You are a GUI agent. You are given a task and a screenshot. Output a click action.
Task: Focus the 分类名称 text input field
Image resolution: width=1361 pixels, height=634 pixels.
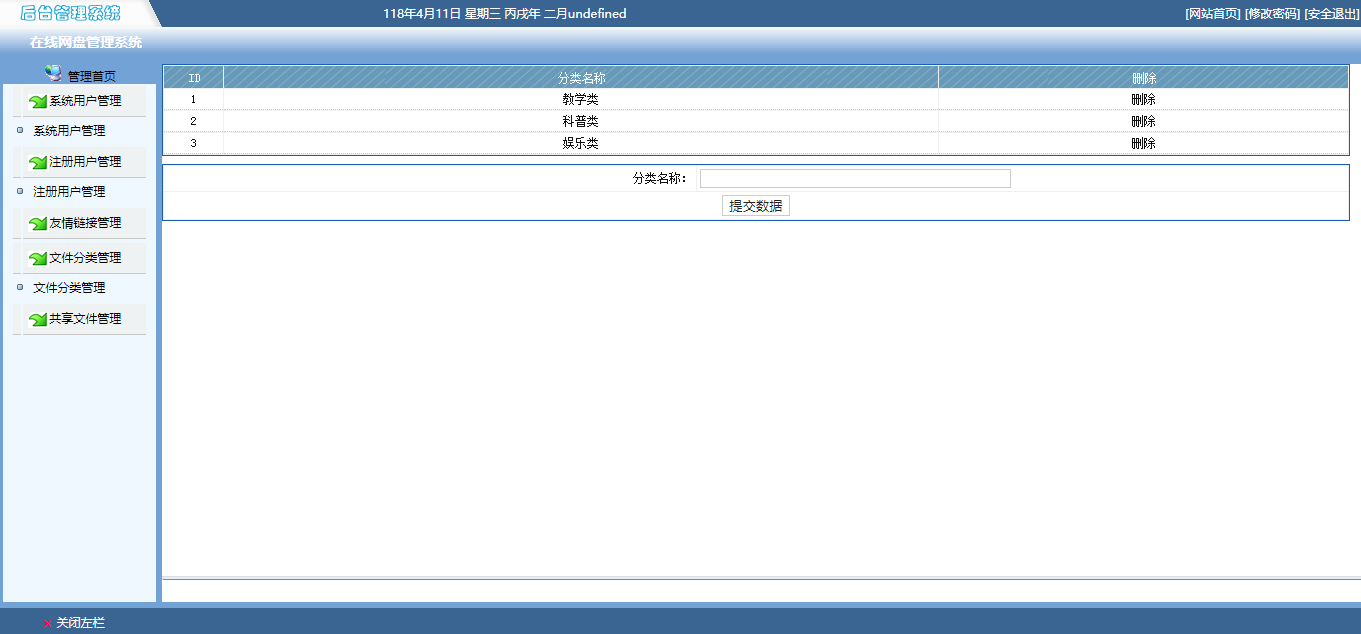click(855, 178)
